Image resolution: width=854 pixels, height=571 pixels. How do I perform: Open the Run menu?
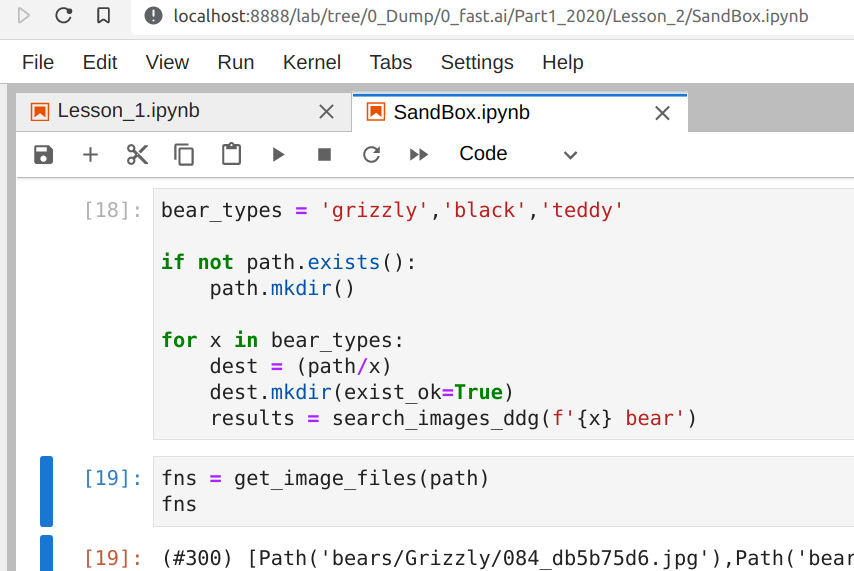point(236,62)
